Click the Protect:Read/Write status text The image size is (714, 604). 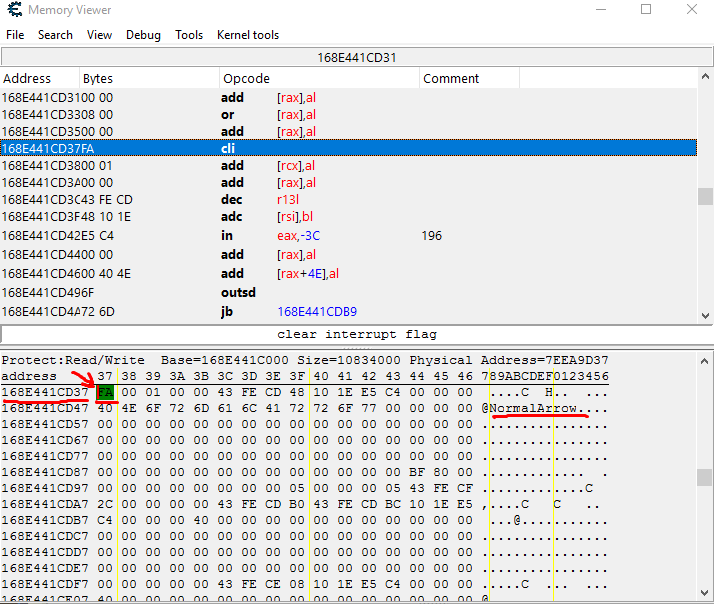73,360
